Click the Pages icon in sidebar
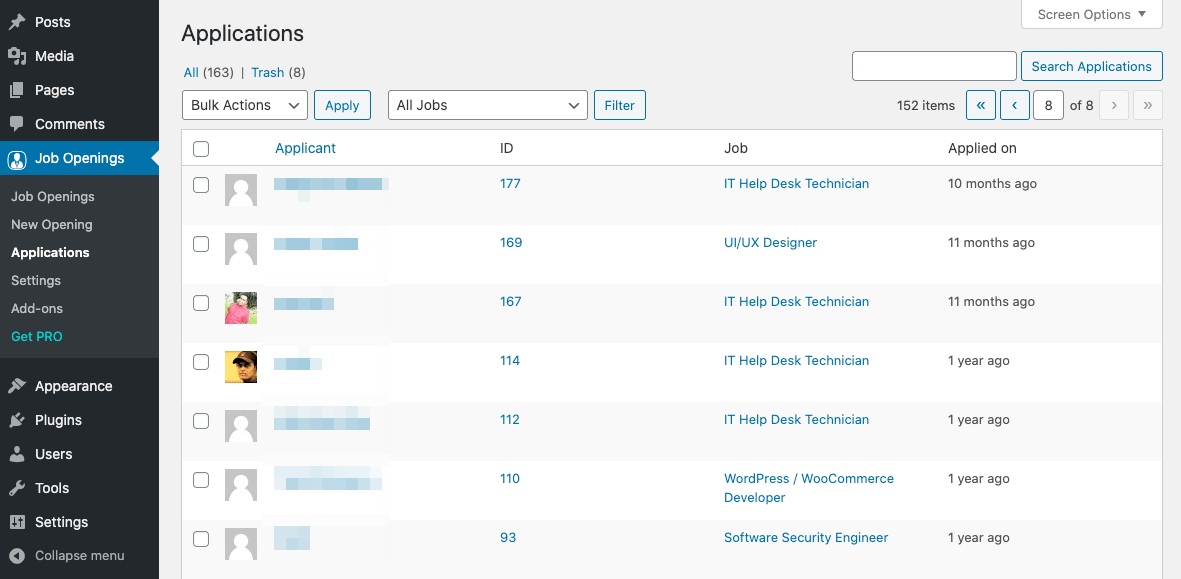 pos(17,90)
